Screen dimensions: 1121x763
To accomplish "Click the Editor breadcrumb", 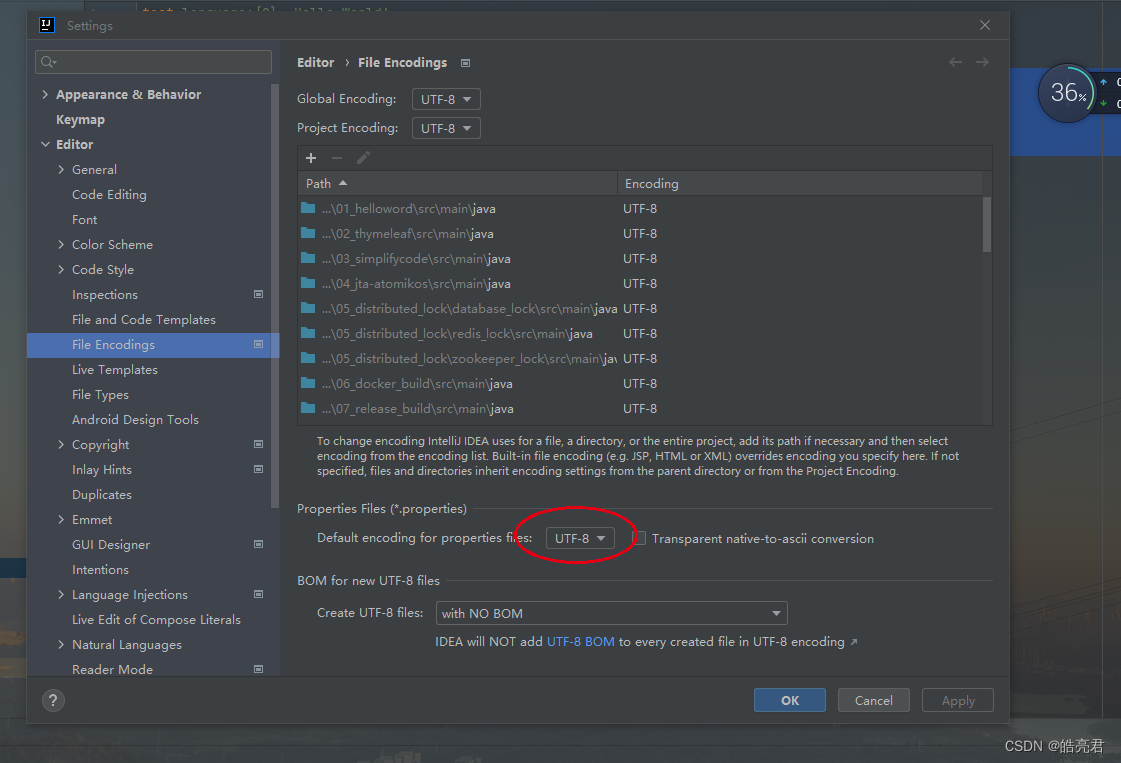I will click(x=315, y=62).
